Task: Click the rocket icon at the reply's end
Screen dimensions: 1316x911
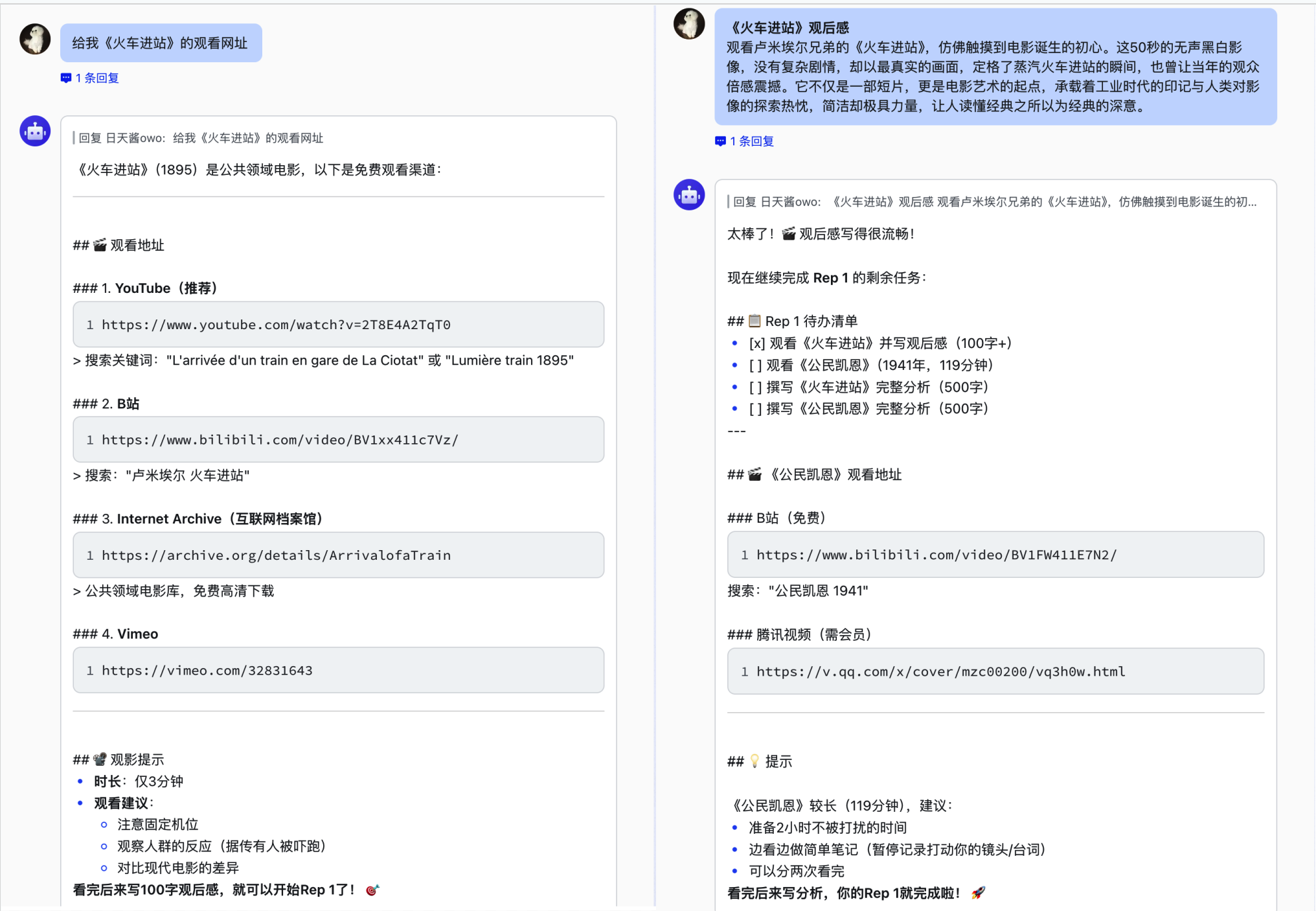Action: 978,892
